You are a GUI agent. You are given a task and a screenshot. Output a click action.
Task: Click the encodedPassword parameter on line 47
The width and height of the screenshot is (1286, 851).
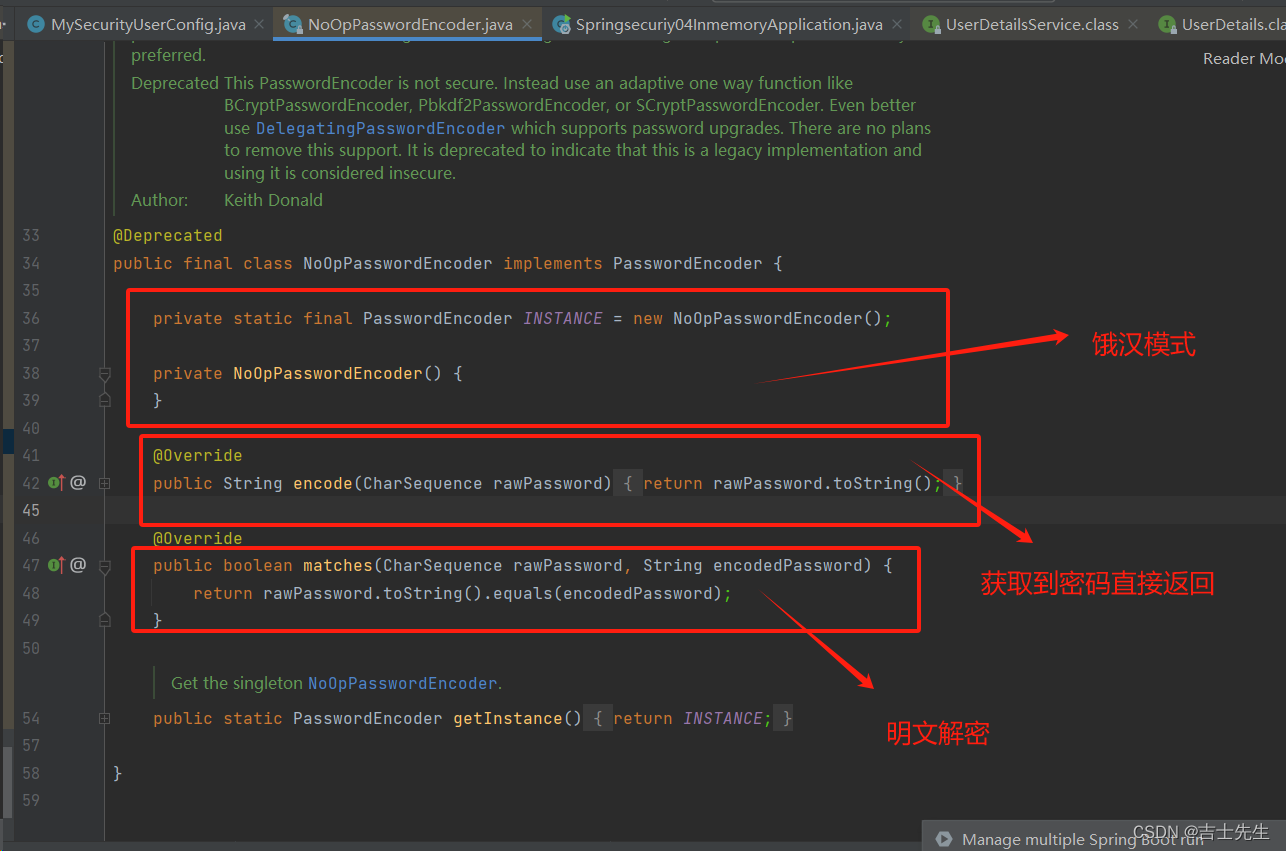787,566
